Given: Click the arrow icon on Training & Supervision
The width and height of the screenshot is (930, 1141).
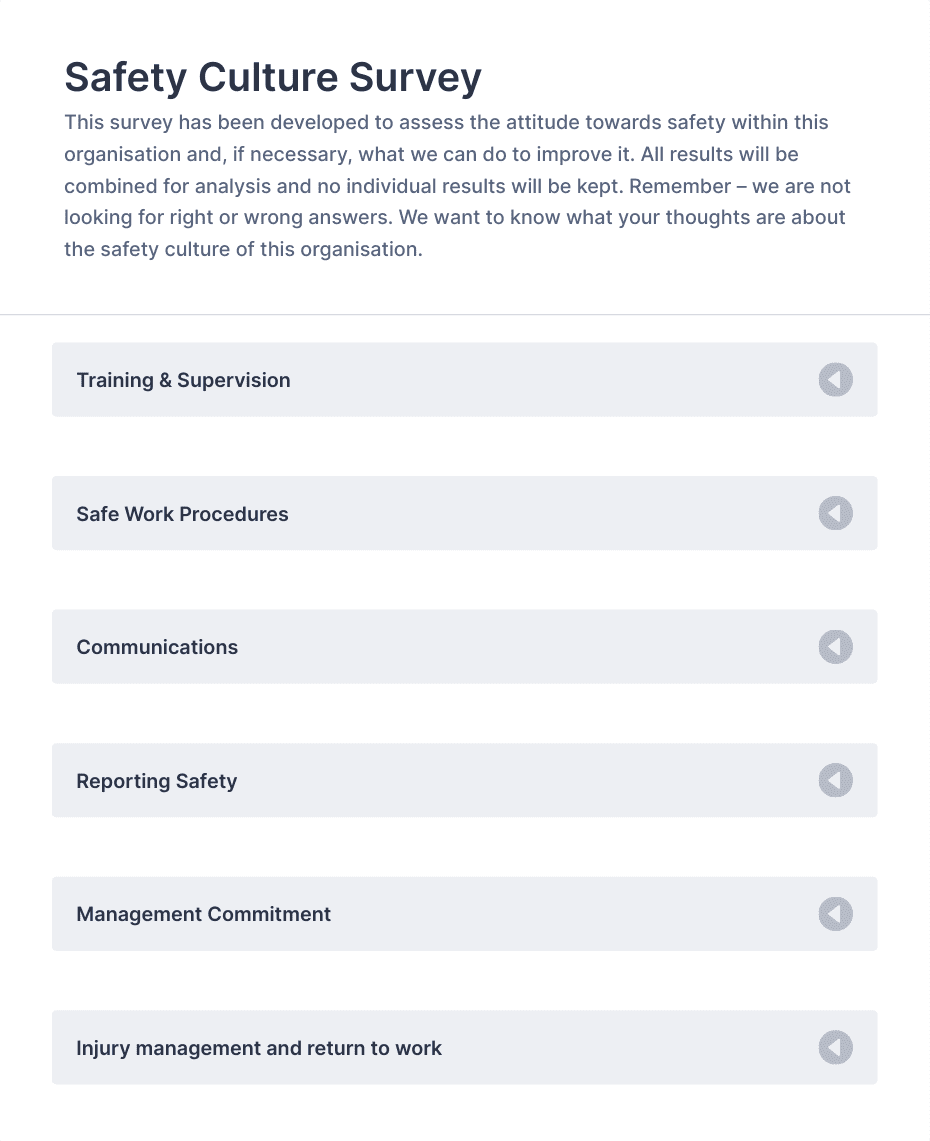Looking at the screenshot, I should point(835,379).
